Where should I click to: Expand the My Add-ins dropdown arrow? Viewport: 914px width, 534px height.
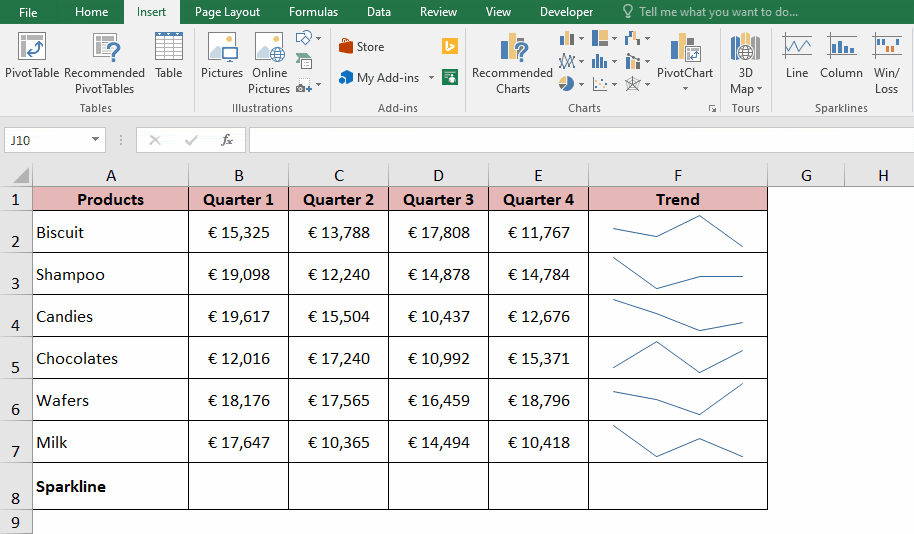click(431, 78)
